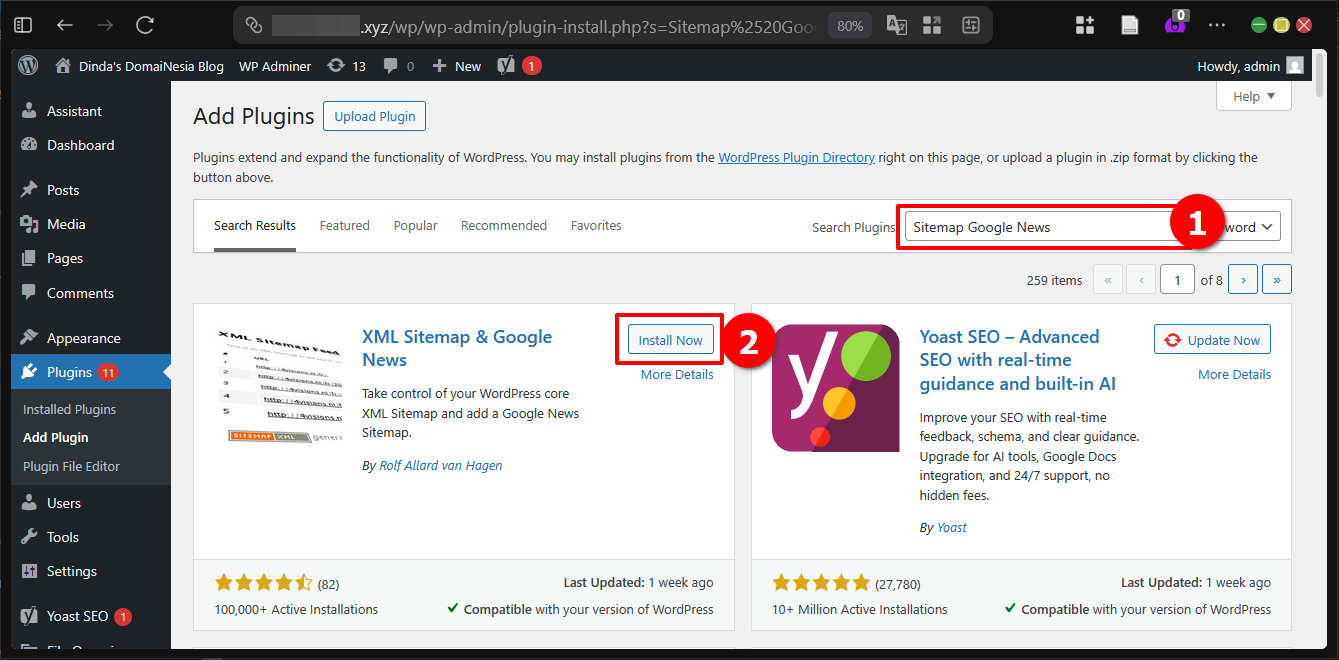Open the New menu dropdown in the admin bar
The image size is (1339, 660).
[456, 66]
